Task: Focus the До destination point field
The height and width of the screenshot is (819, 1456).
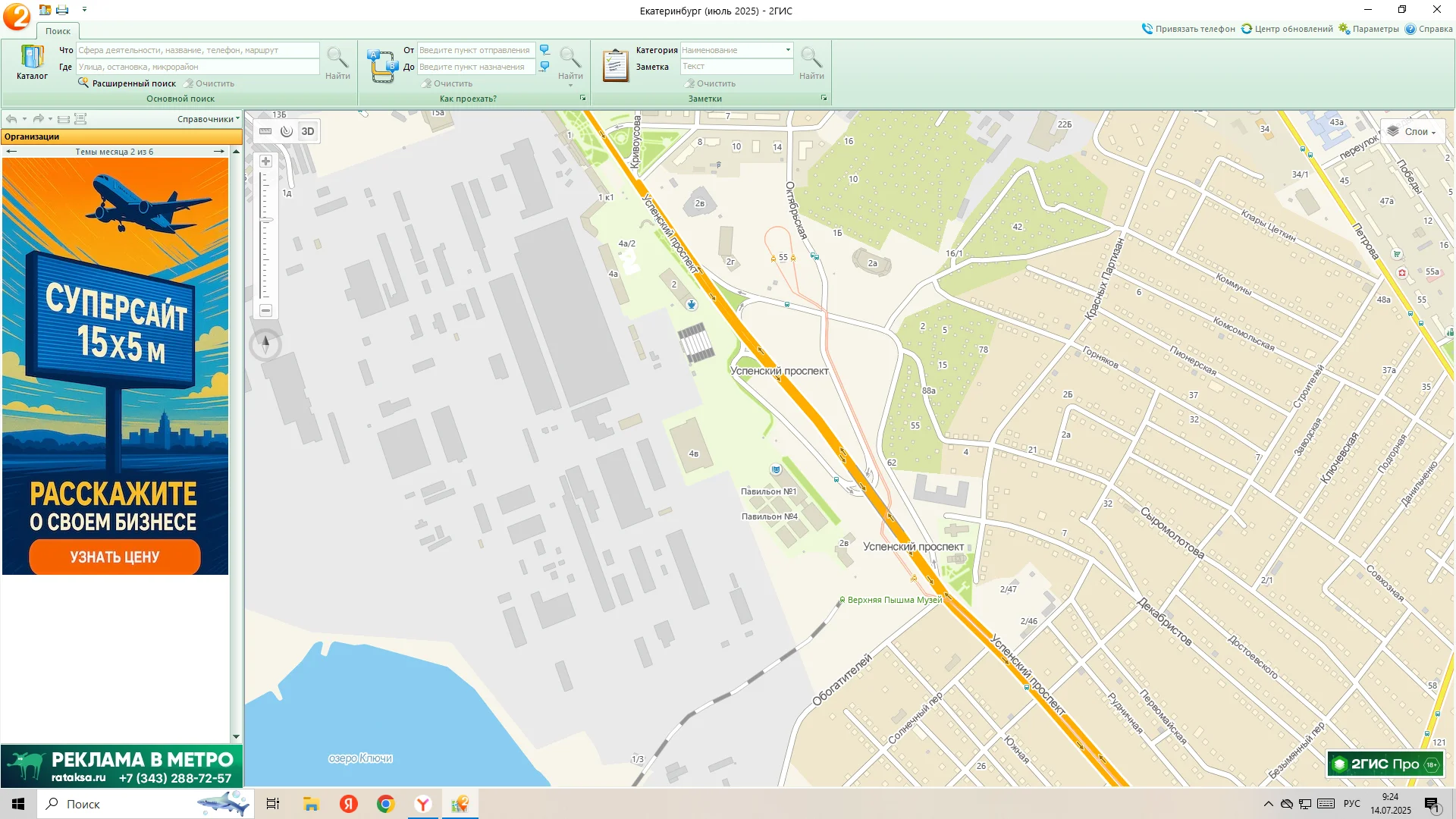Action: (x=476, y=67)
